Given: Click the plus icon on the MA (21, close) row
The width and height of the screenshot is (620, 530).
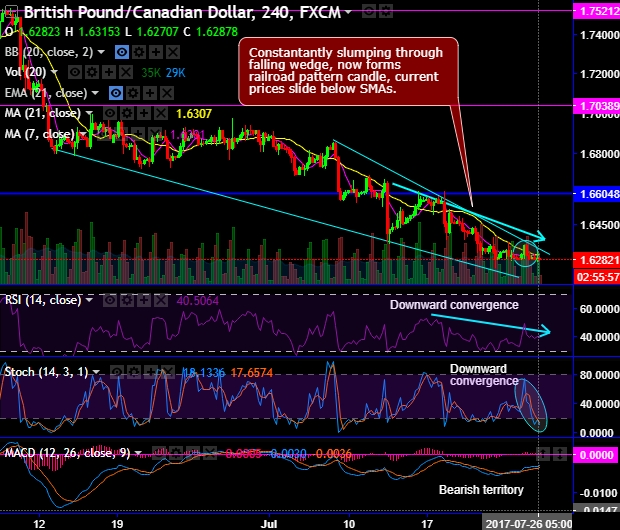Looking at the screenshot, I should [x=144, y=114].
